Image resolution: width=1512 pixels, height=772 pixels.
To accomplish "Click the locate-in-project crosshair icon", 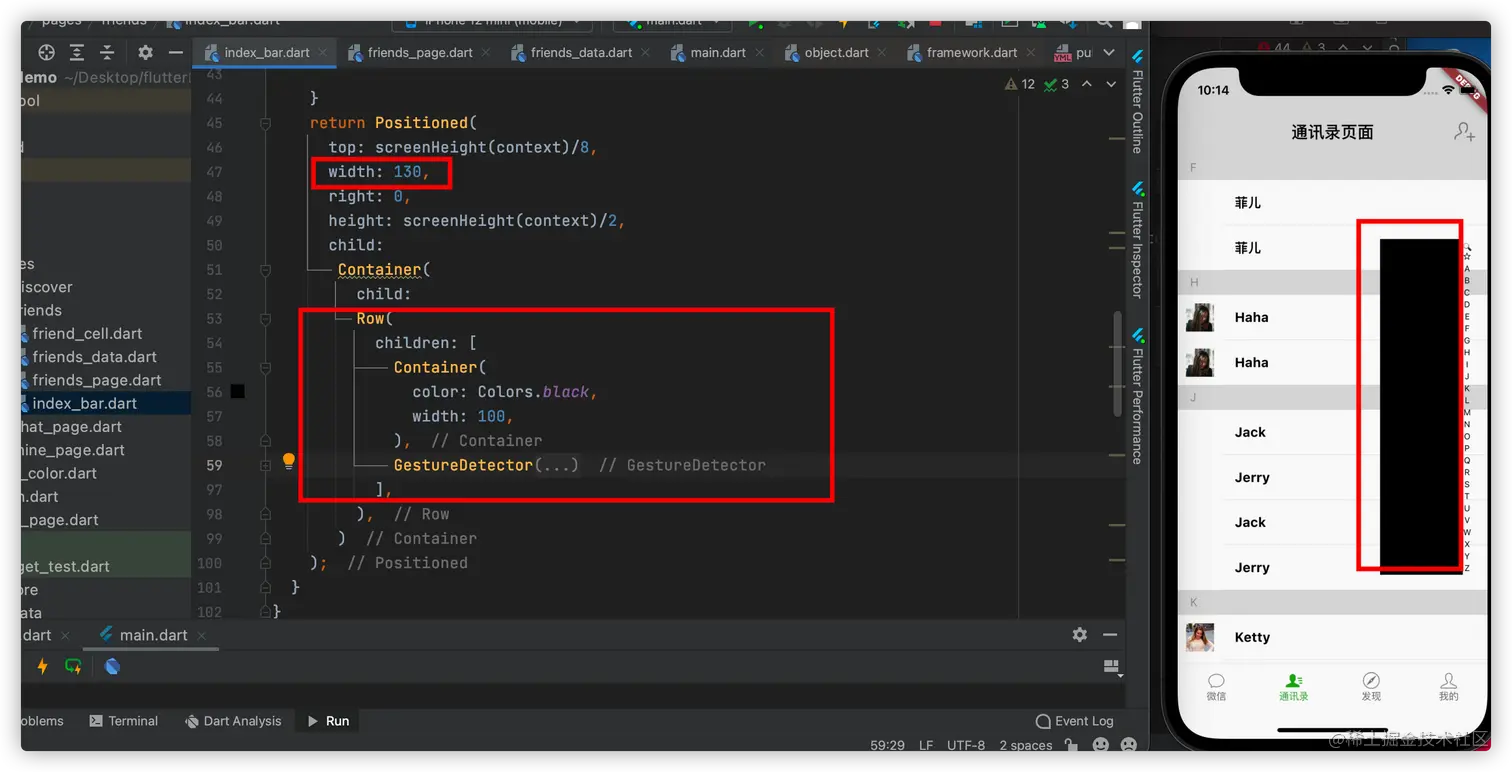I will click(46, 53).
